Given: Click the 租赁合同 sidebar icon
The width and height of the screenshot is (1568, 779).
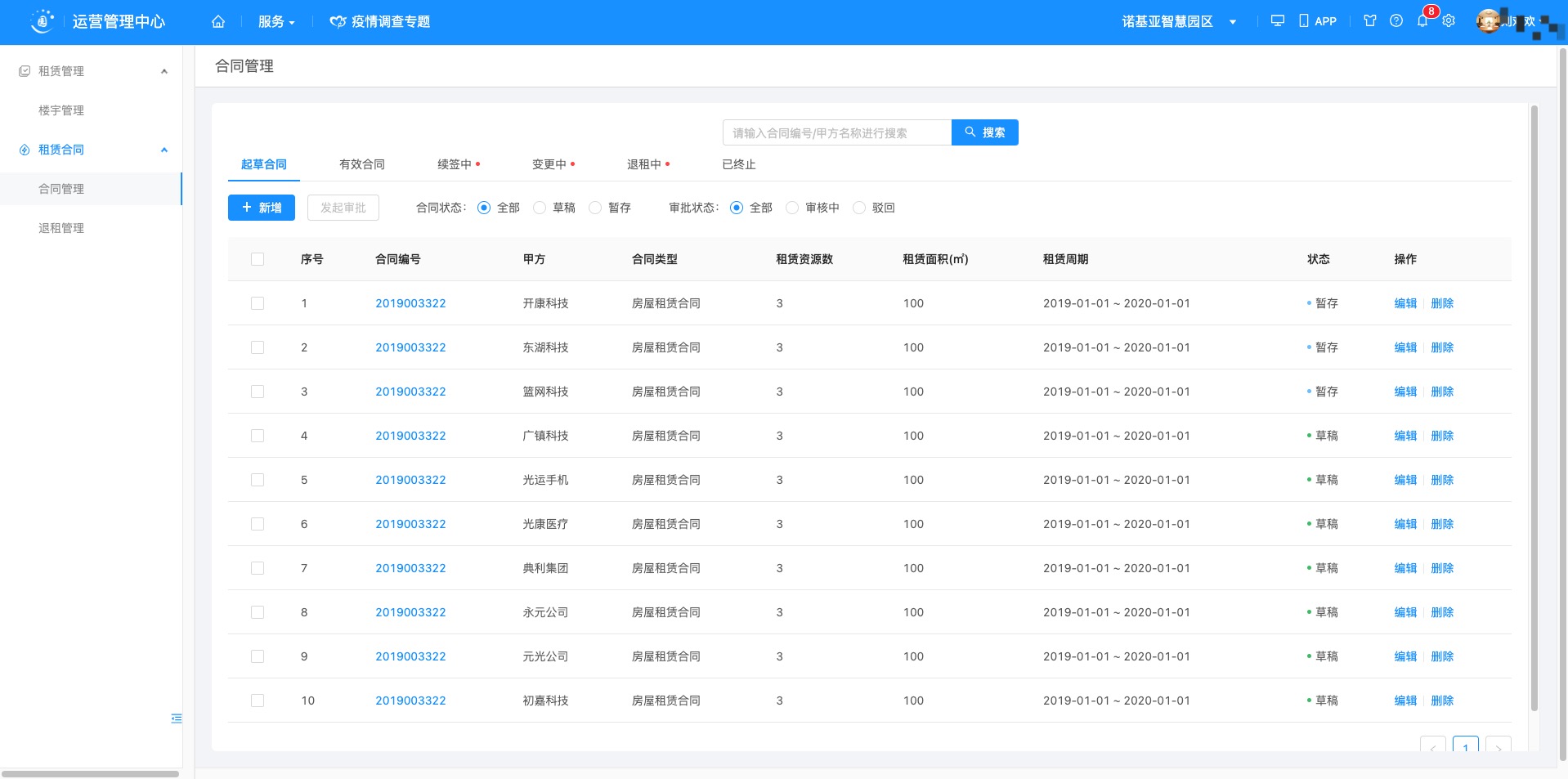Looking at the screenshot, I should 25,150.
